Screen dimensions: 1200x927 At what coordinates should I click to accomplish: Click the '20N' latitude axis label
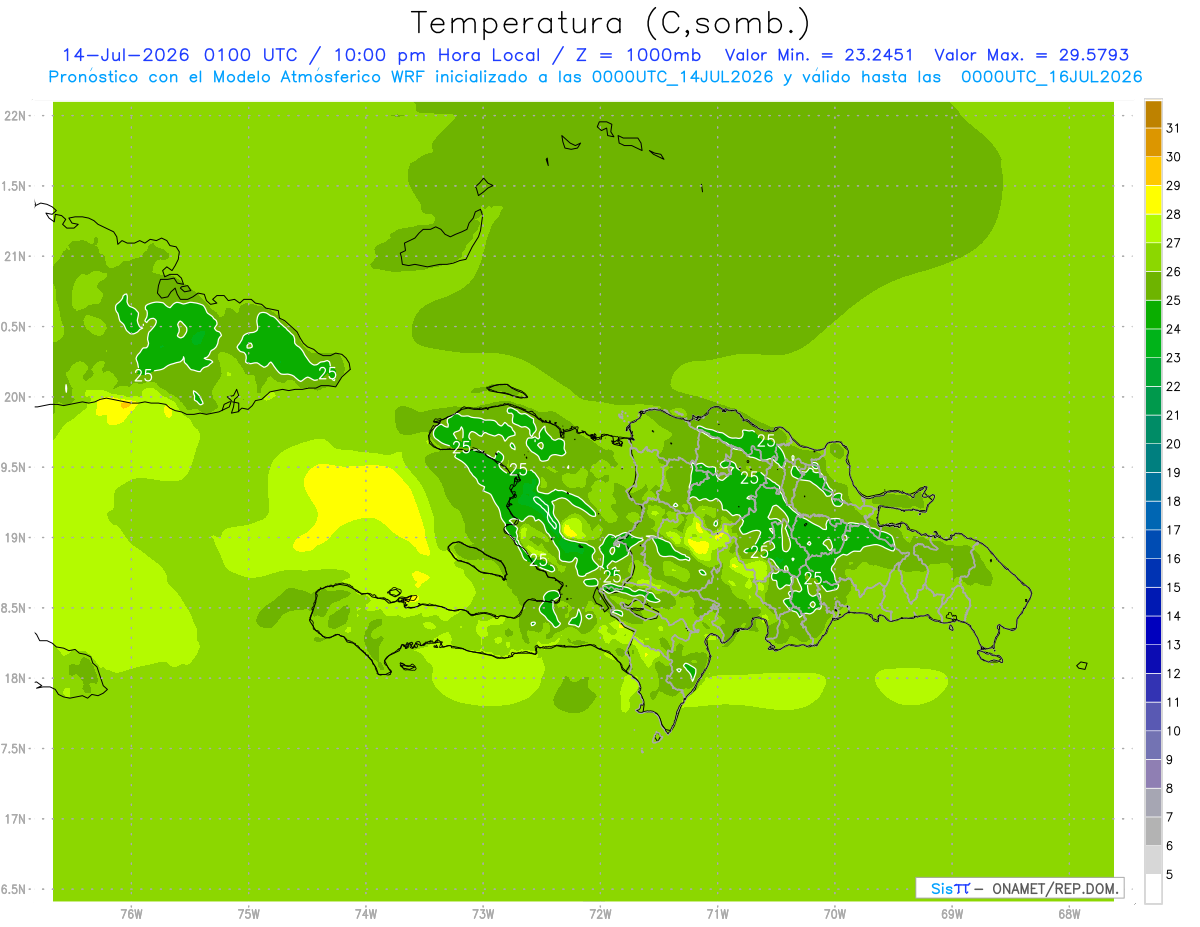pyautogui.click(x=14, y=397)
